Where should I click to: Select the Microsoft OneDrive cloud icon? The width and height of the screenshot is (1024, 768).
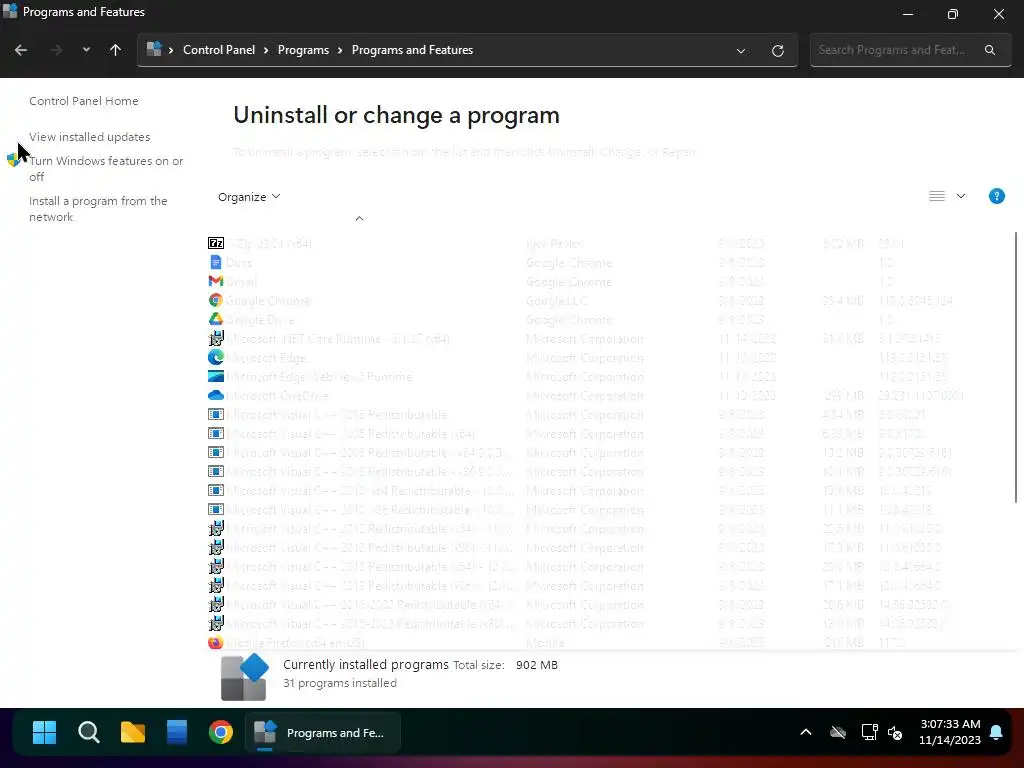tap(216, 395)
